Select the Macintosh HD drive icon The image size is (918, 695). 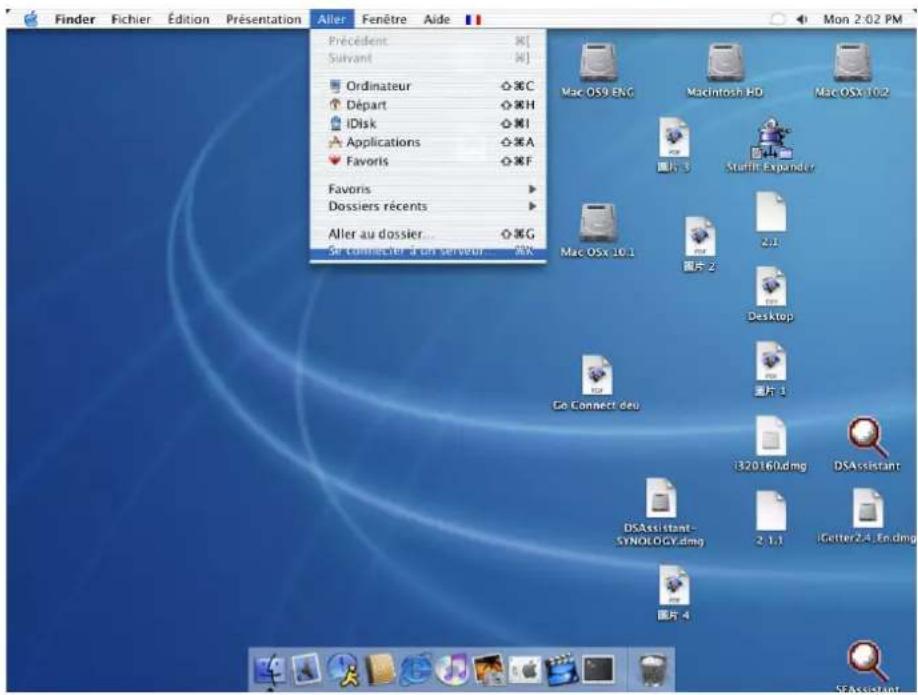(725, 63)
